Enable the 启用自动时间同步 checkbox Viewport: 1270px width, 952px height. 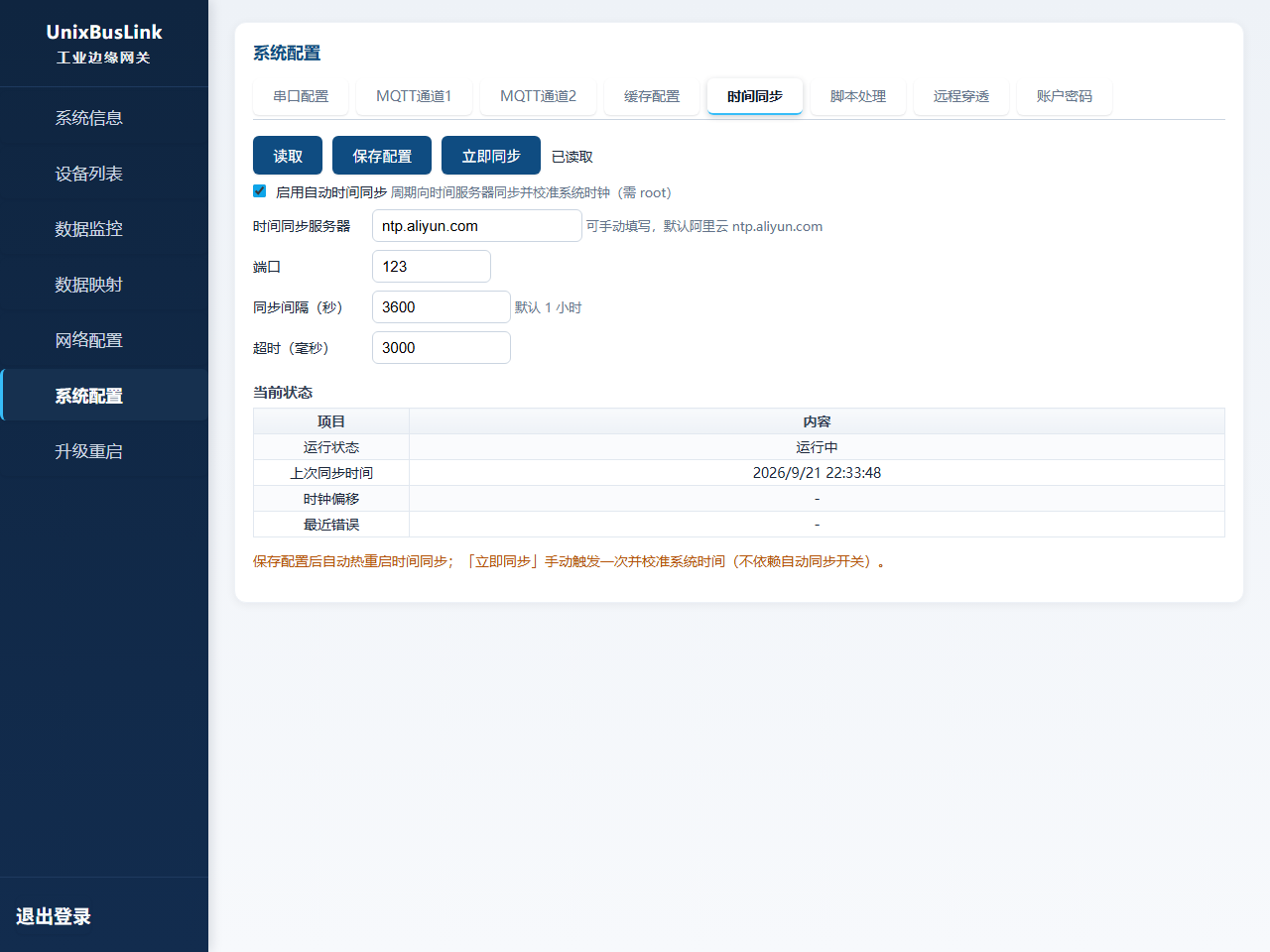[x=259, y=191]
